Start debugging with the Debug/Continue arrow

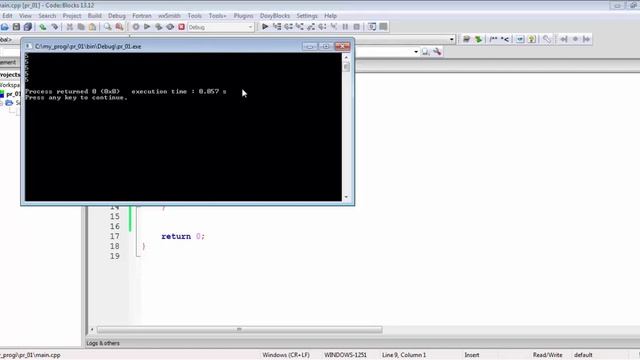click(x=265, y=27)
